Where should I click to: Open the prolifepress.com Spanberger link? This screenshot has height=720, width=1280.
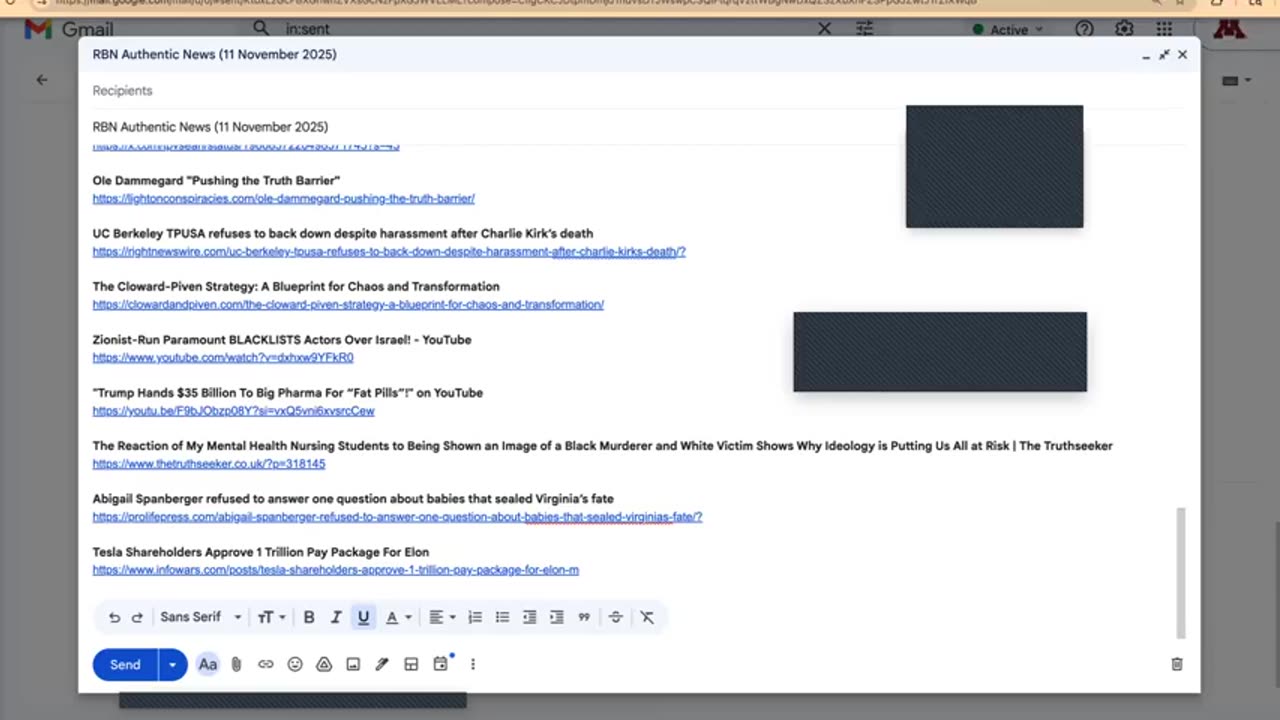click(398, 517)
